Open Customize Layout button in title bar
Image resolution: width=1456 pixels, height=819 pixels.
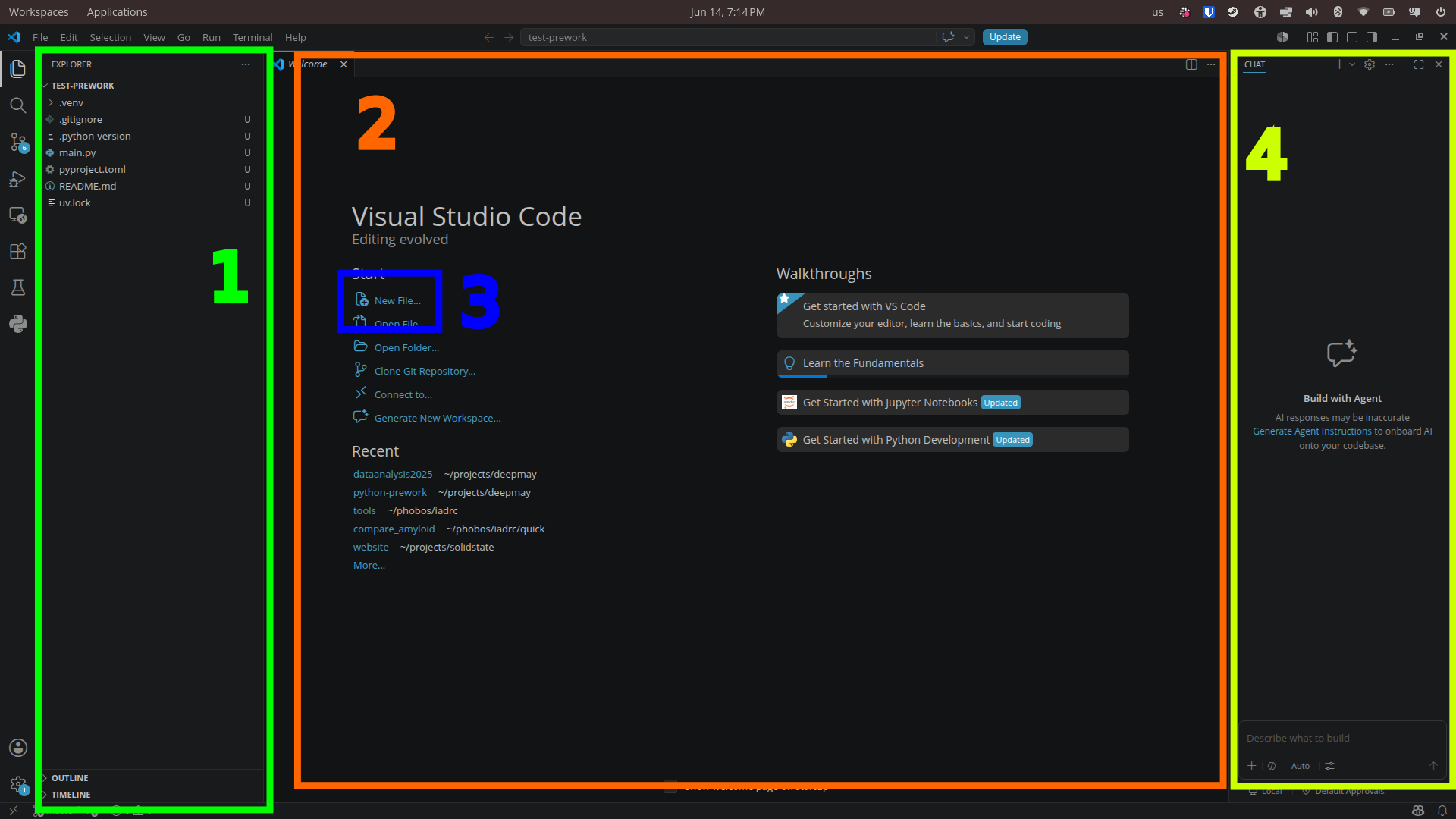click(x=1313, y=37)
